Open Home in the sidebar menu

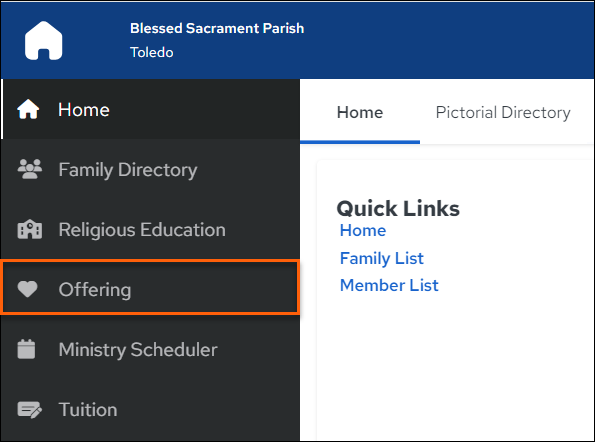150,109
